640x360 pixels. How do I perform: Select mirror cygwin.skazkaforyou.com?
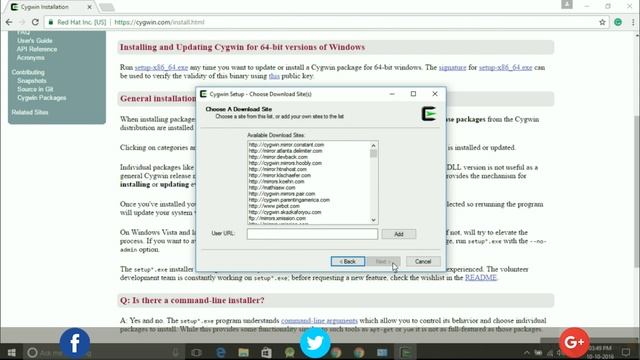tap(284, 212)
